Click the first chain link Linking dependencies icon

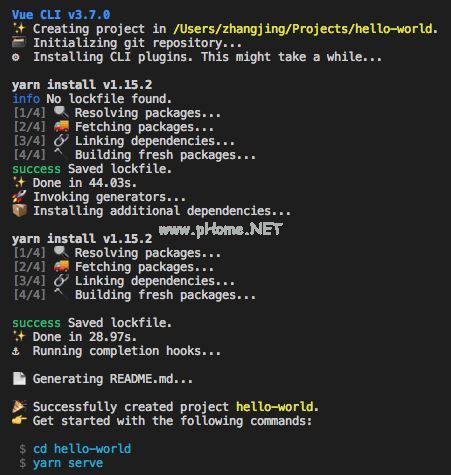61,141
